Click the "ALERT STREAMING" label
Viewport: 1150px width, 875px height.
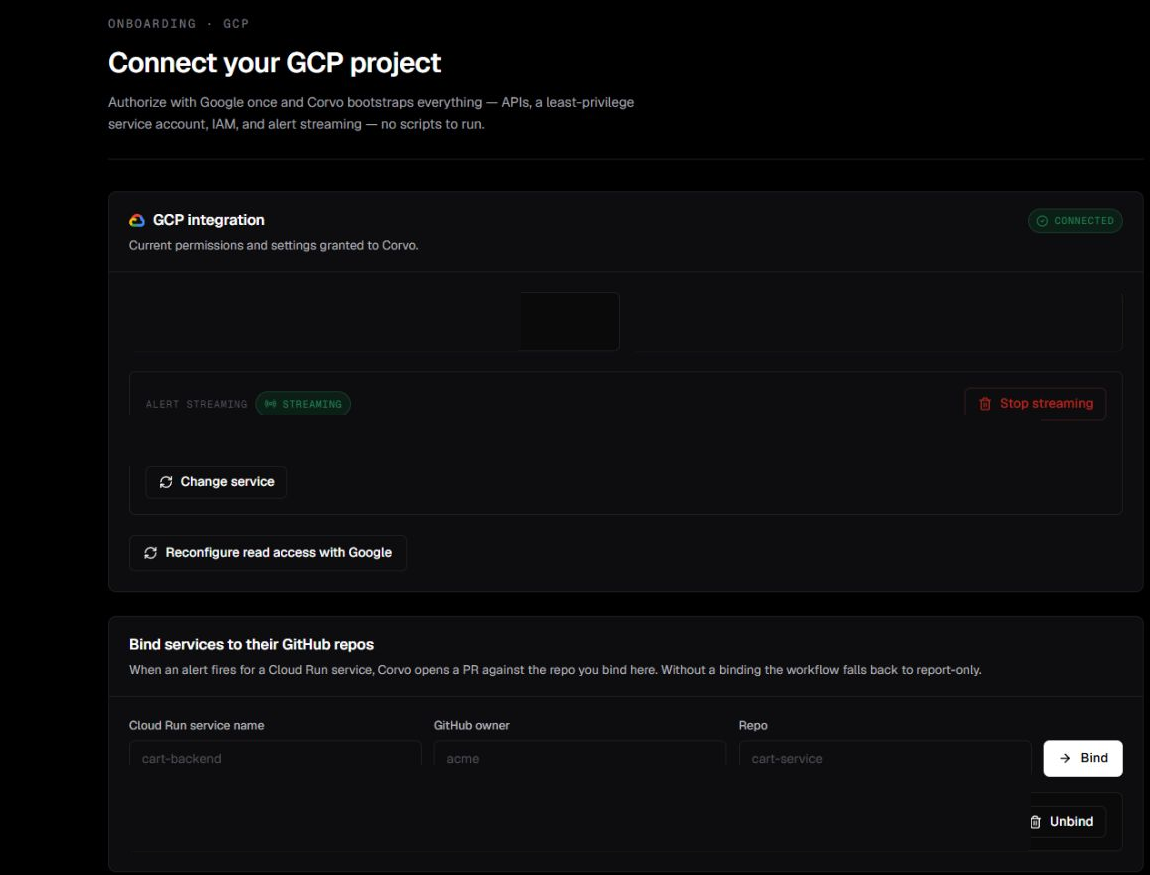[197, 404]
